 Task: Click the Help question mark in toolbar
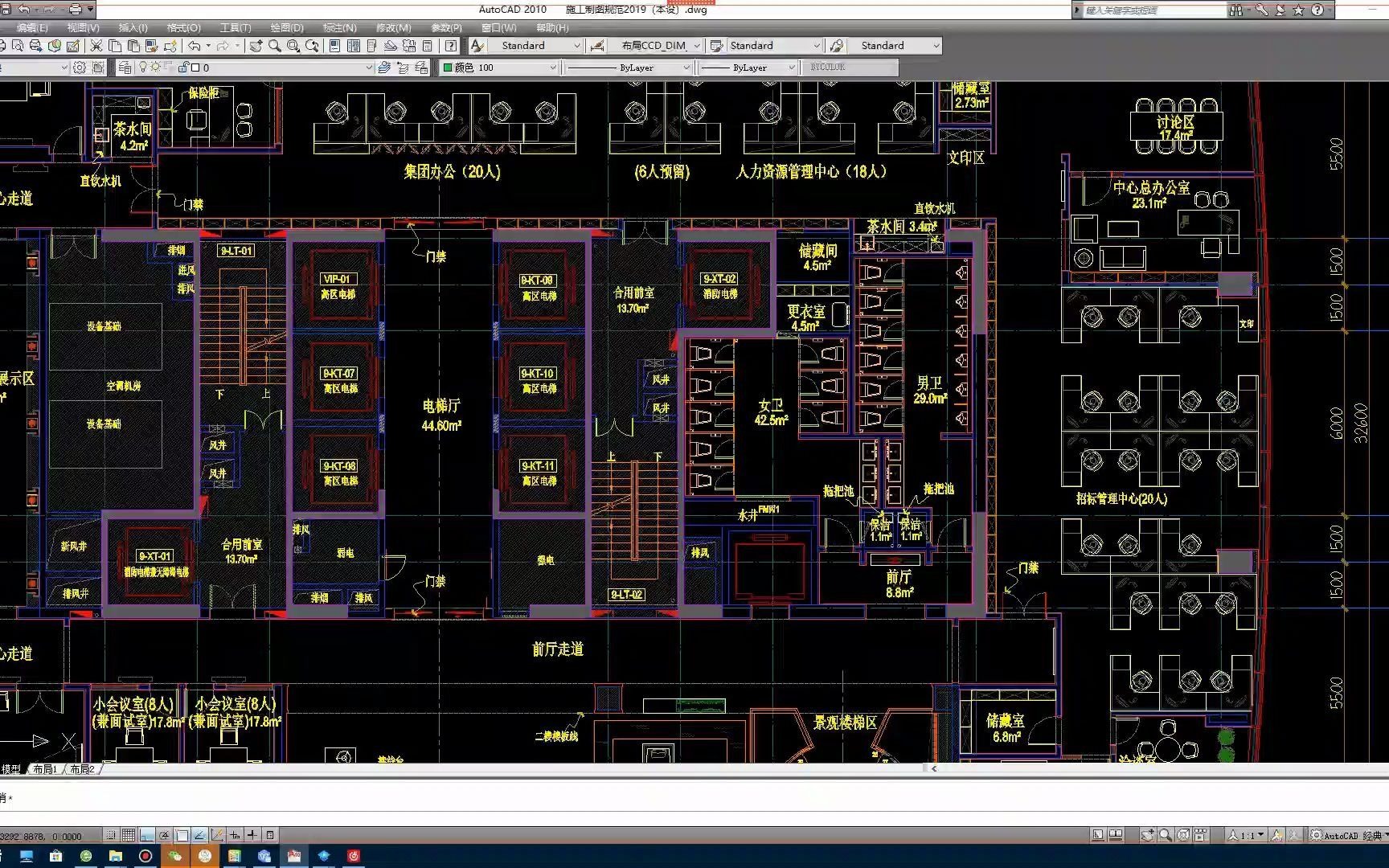[451, 46]
